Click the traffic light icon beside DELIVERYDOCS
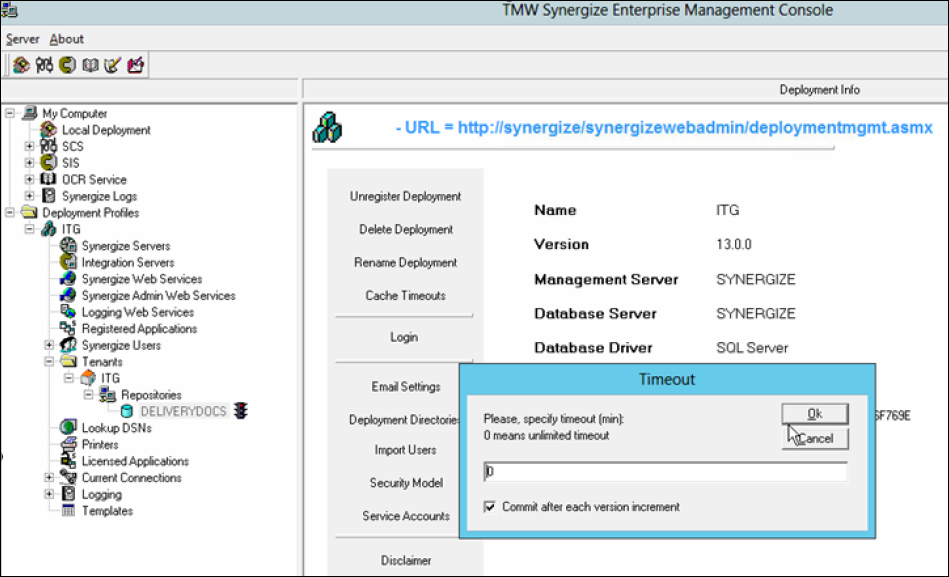Viewport: 949px width, 577px height. coord(241,410)
